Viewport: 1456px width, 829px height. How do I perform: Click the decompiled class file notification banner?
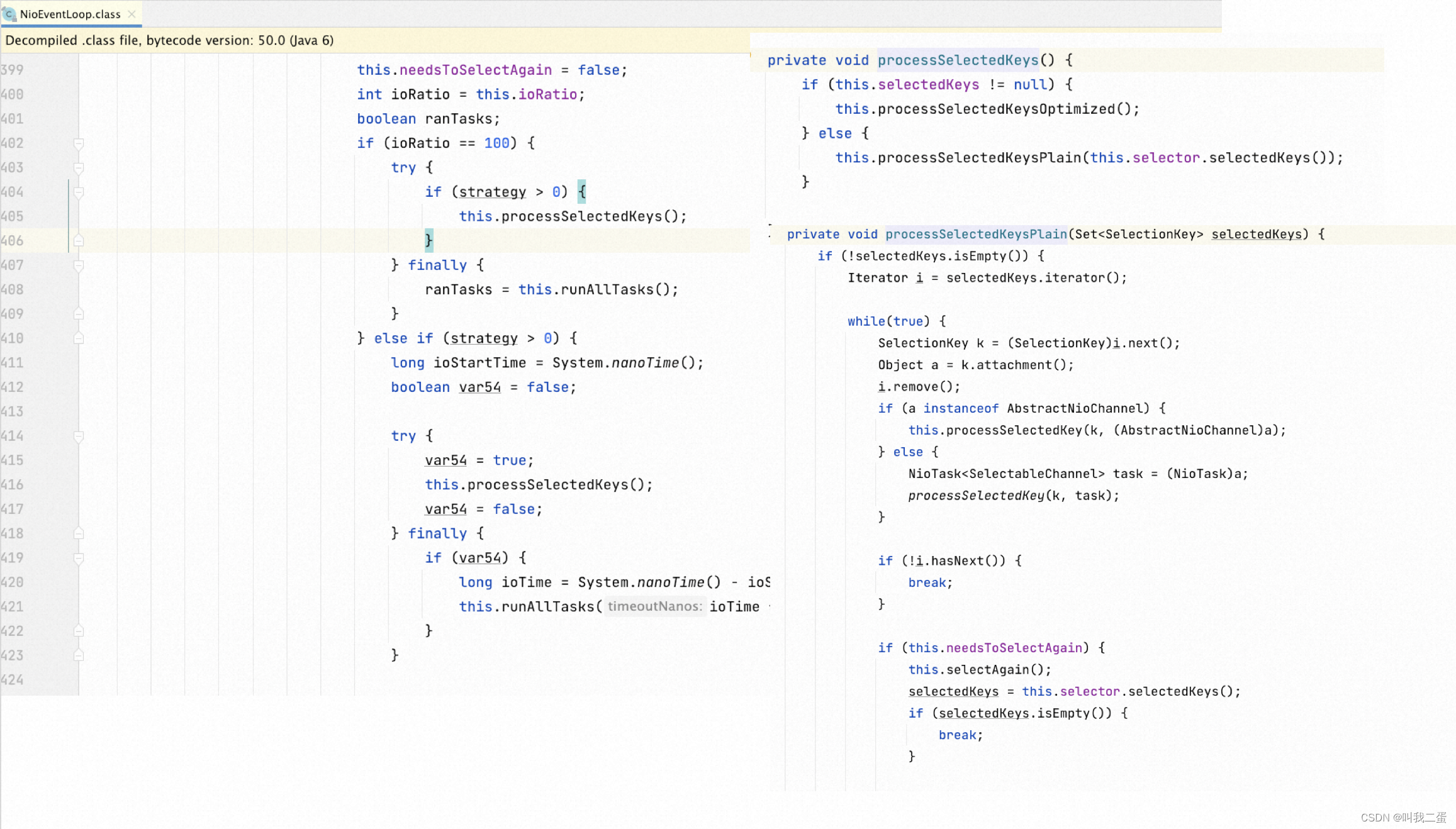point(170,40)
